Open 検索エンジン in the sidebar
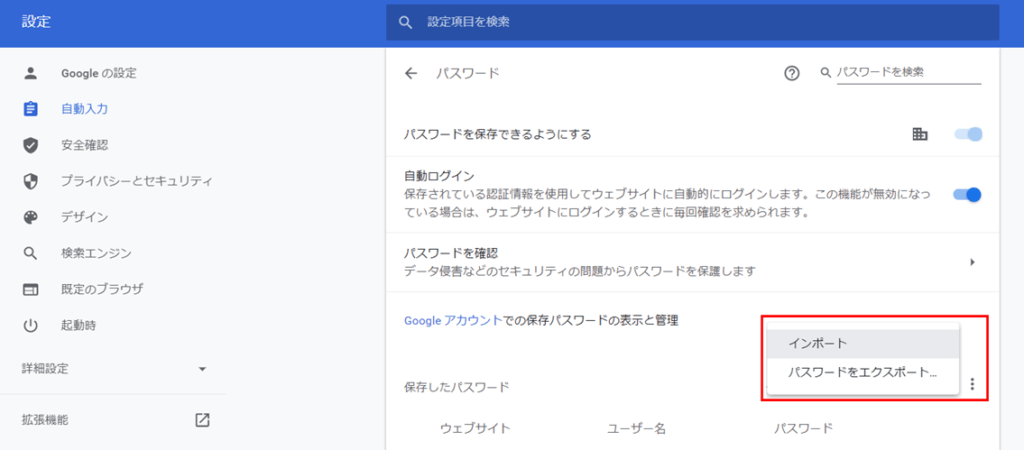This screenshot has height=450, width=1024. [x=96, y=253]
